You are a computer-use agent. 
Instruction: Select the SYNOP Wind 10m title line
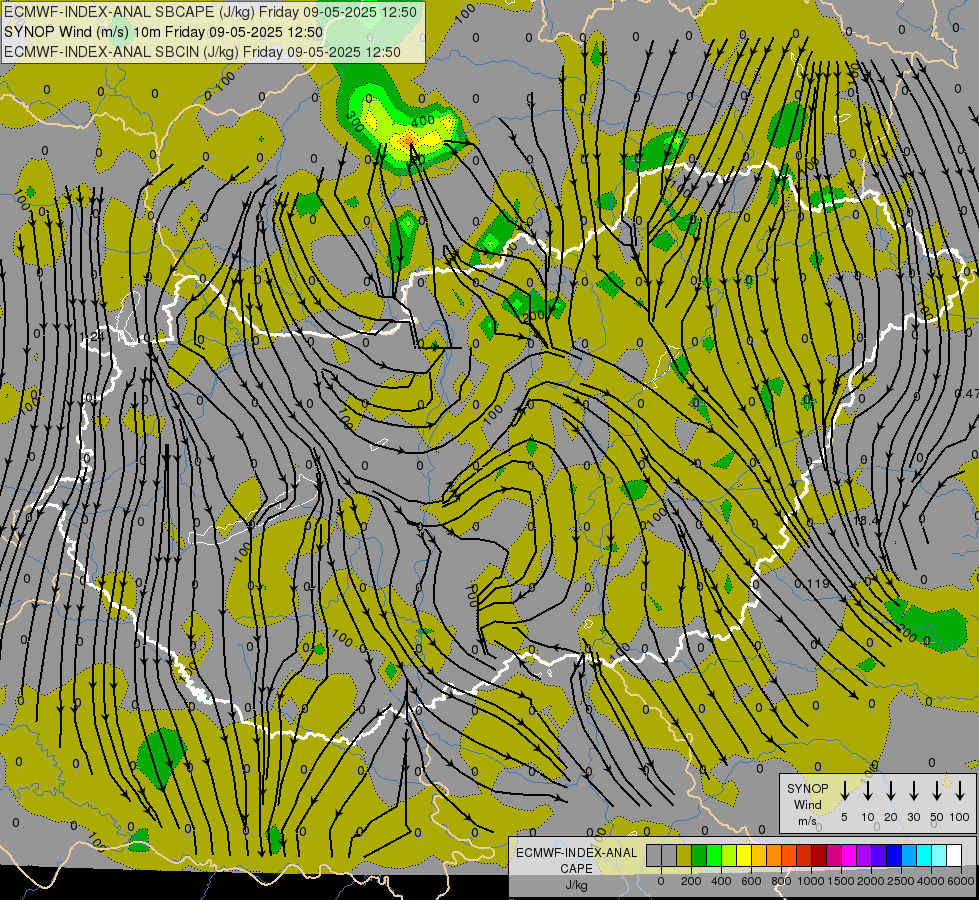[x=164, y=32]
